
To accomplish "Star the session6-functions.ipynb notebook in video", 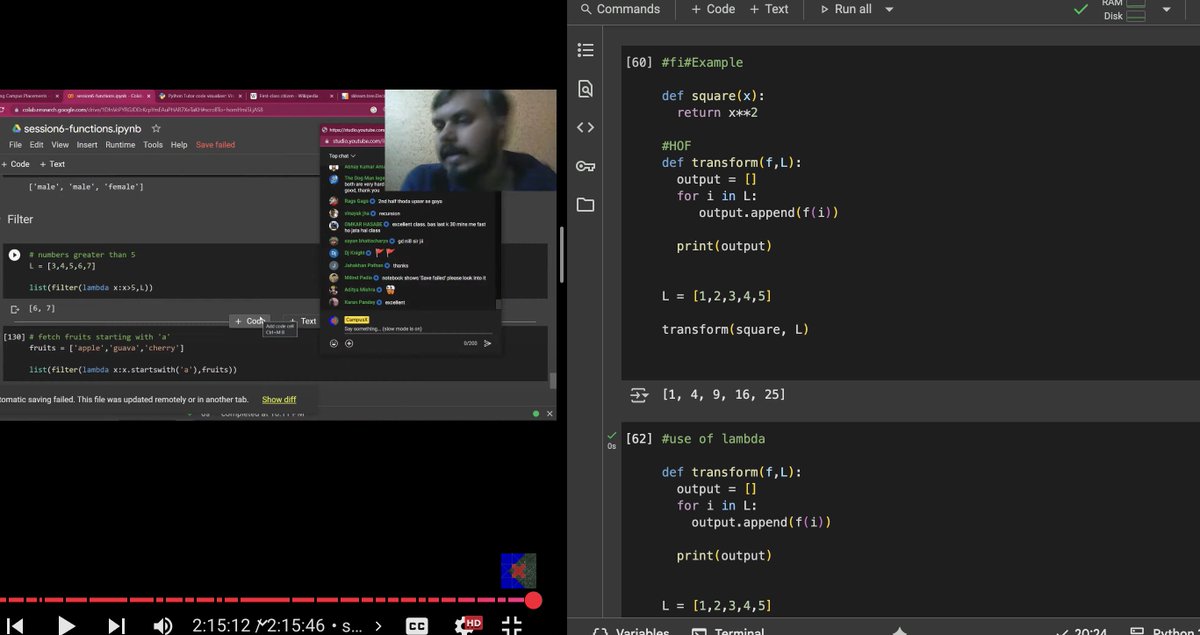I will (155, 129).
